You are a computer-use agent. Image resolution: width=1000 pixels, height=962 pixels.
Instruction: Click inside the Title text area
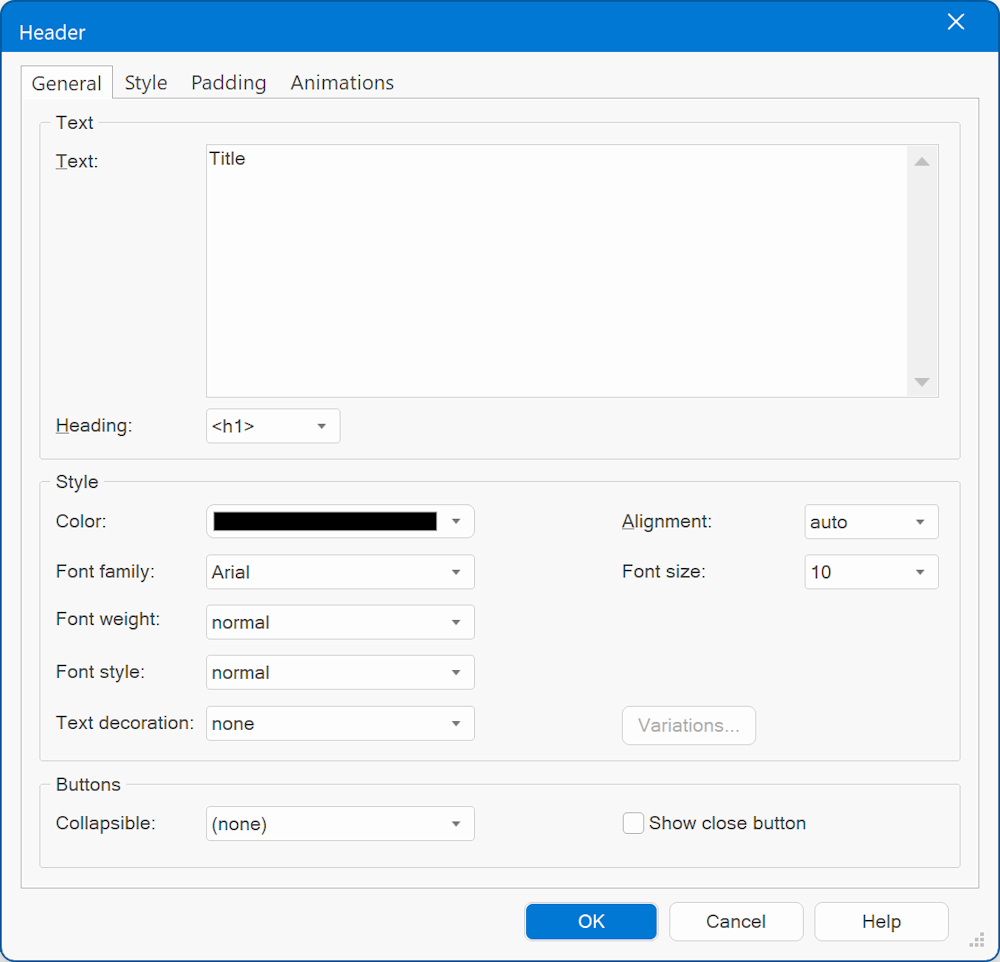555,270
